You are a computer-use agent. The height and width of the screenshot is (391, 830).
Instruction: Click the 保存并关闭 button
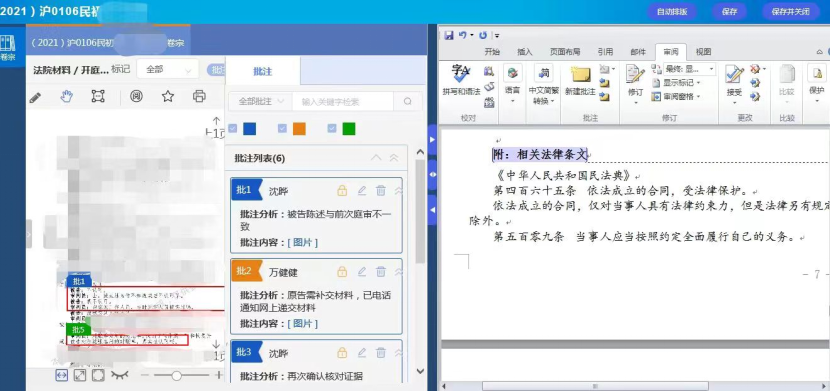pyautogui.click(x=790, y=12)
